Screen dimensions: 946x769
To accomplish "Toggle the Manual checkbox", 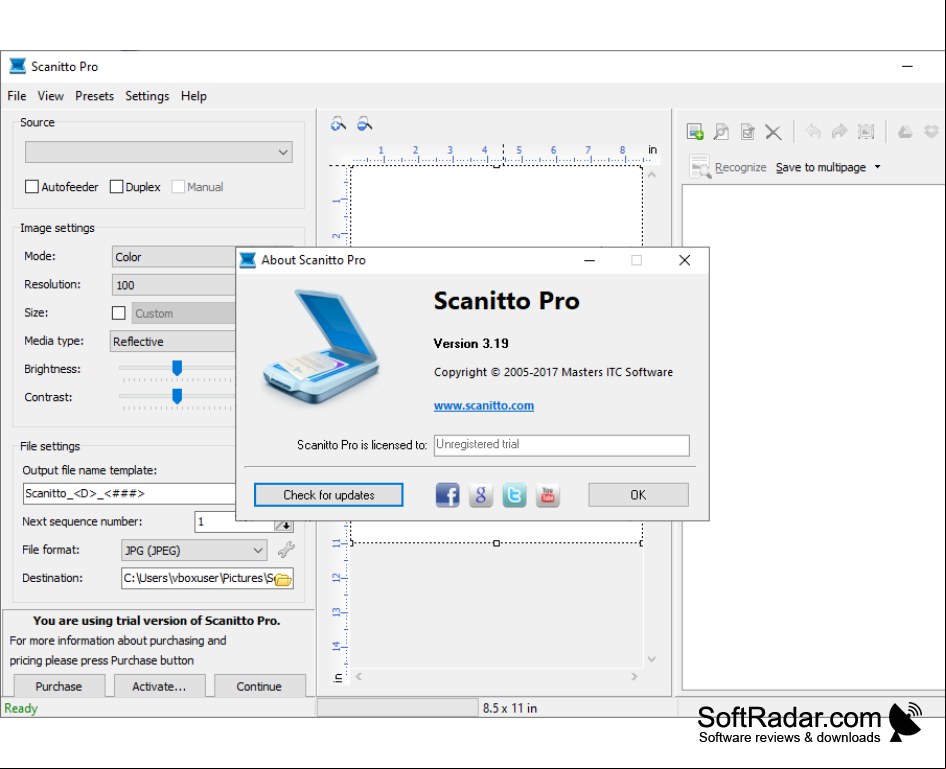I will click(178, 186).
